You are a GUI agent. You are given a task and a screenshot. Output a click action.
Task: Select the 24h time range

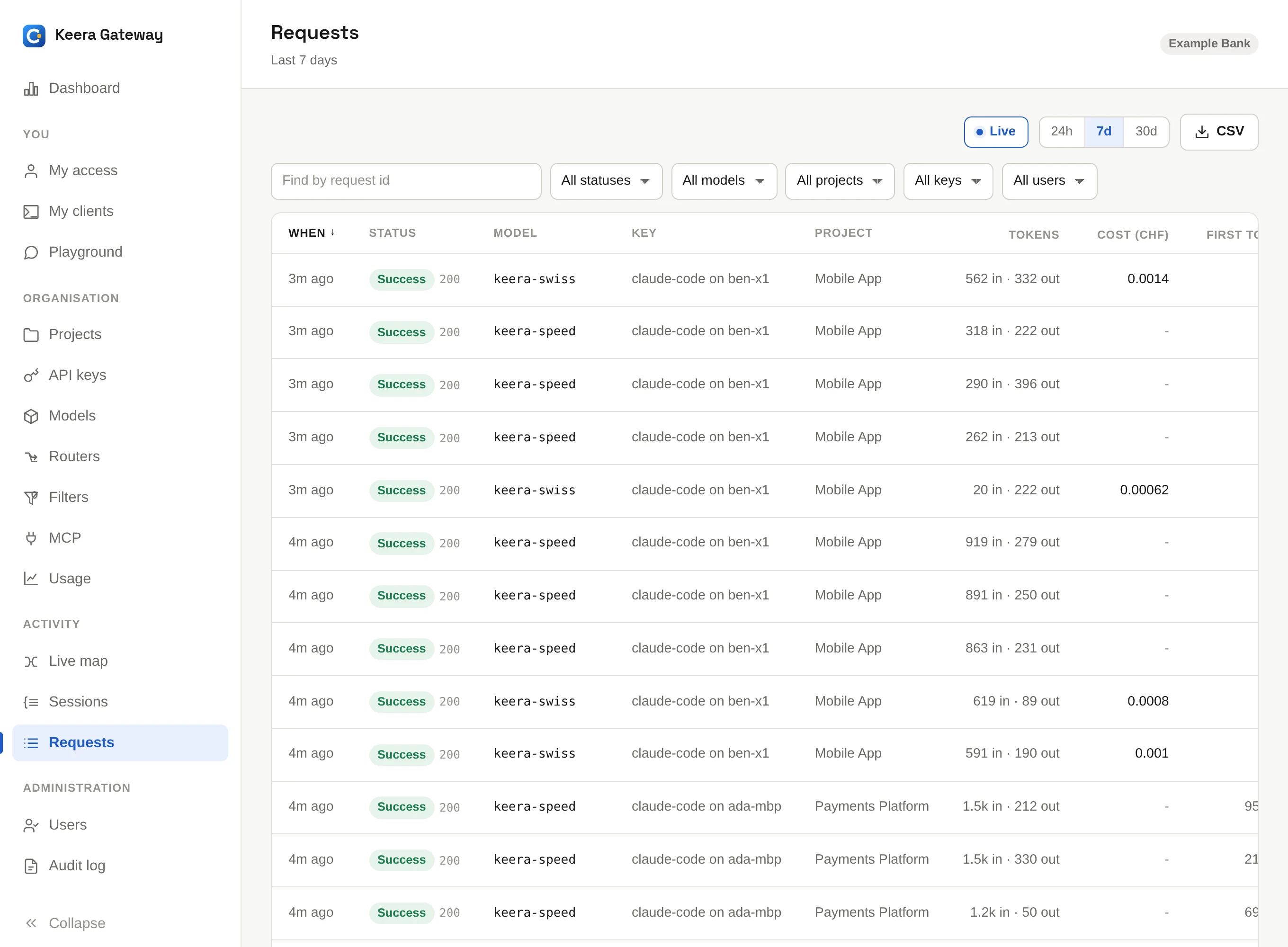[1062, 132]
